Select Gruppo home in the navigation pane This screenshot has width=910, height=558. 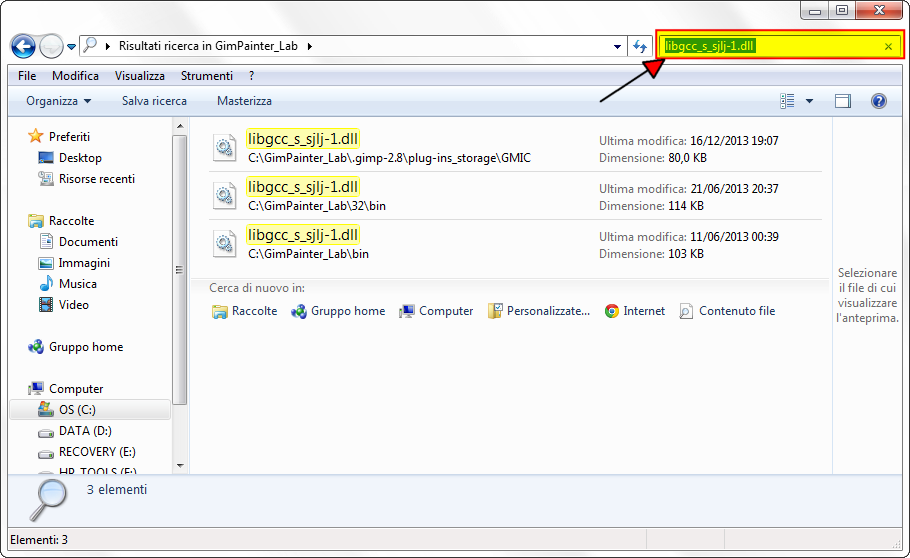point(86,347)
